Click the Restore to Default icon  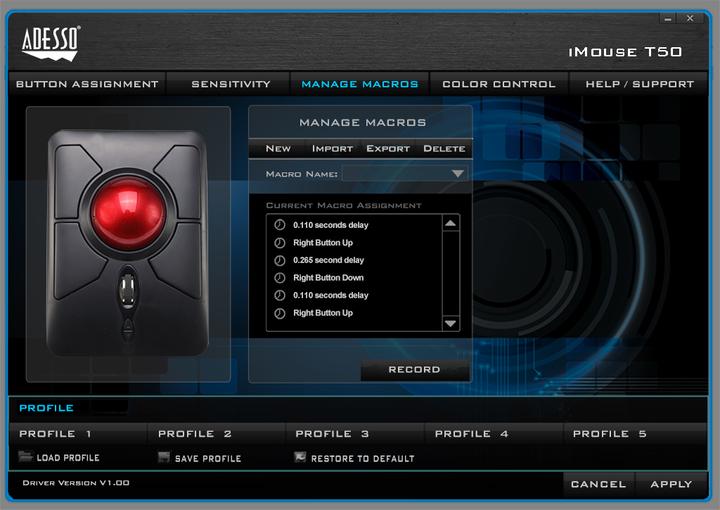click(x=300, y=458)
